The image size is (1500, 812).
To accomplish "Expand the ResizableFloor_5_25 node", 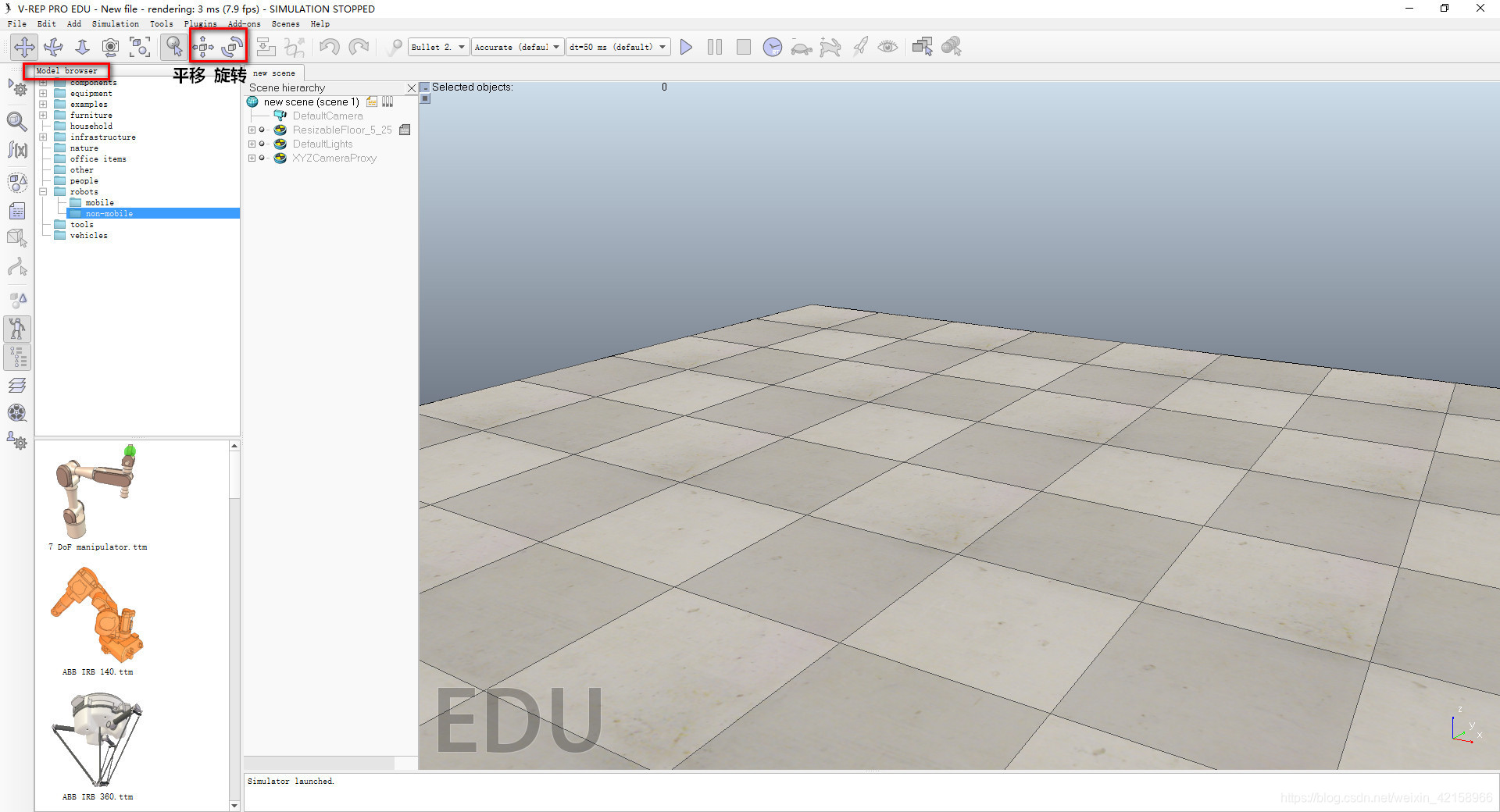I will 252,130.
